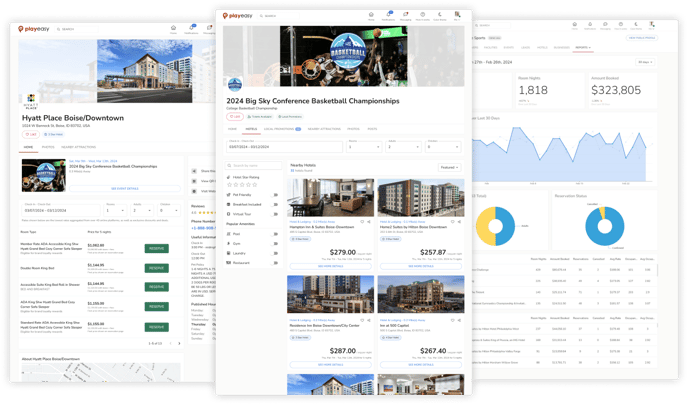Image resolution: width=688 pixels, height=405 pixels.
Task: Like the Hyatt Place Boise/Downtown hotel
Action: pyautogui.click(x=31, y=134)
